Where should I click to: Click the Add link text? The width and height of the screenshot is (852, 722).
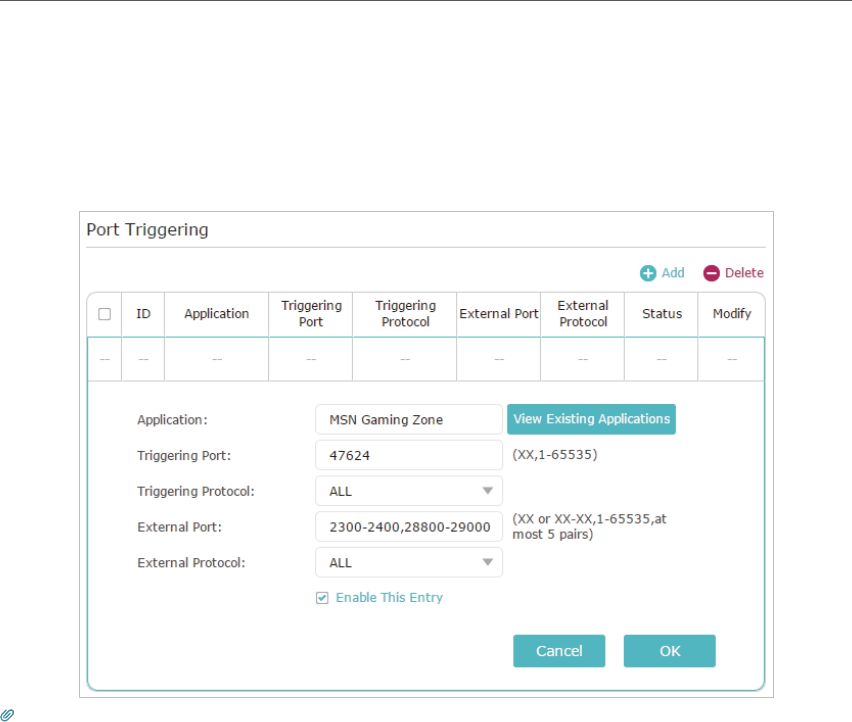coord(673,273)
